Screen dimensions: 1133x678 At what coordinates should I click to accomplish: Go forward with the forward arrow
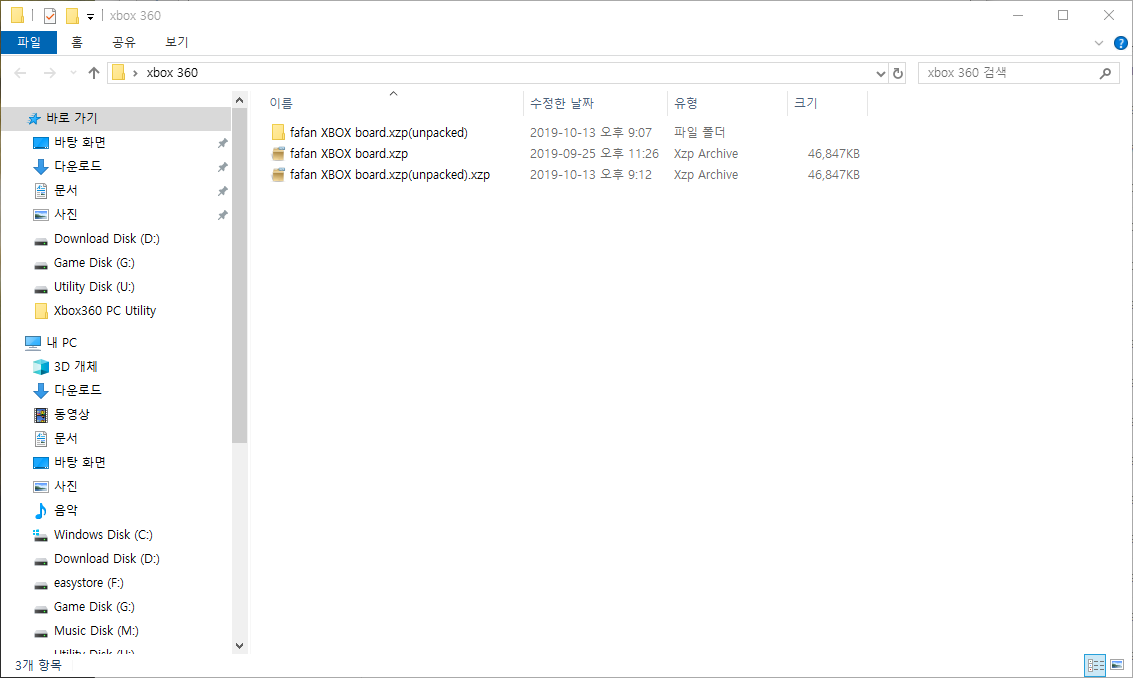[49, 73]
